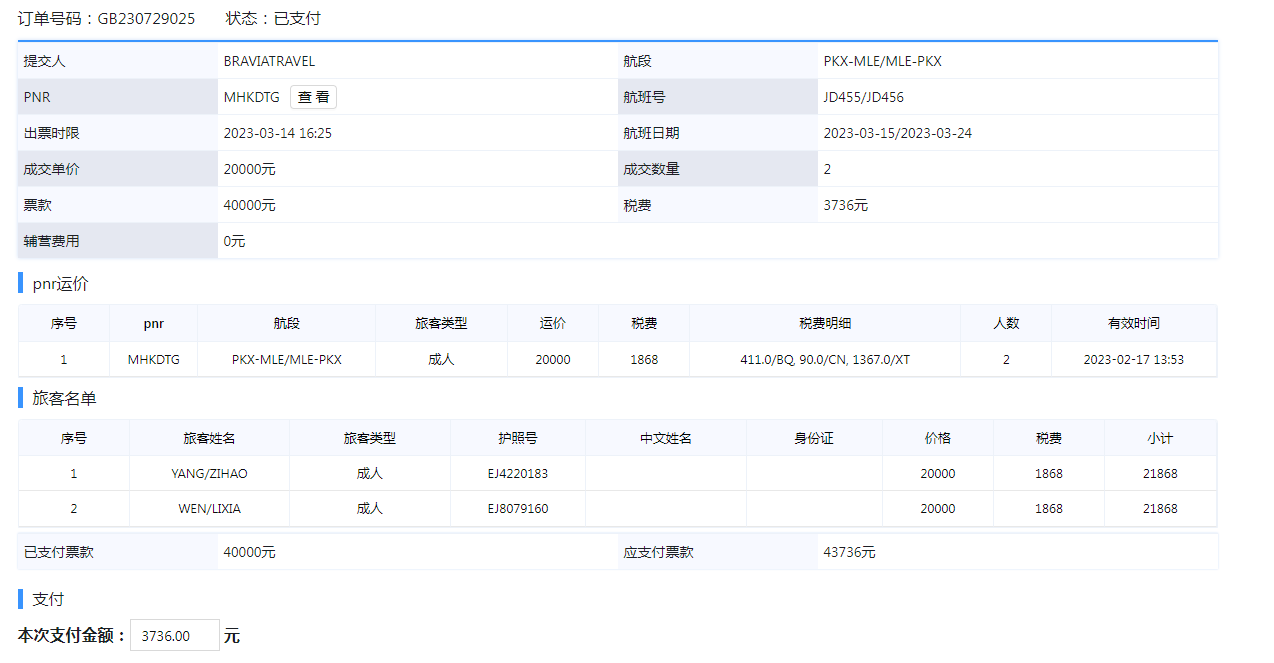Click the 本次支付金额 input field
Image resolution: width=1274 pixels, height=663 pixels.
click(175, 636)
